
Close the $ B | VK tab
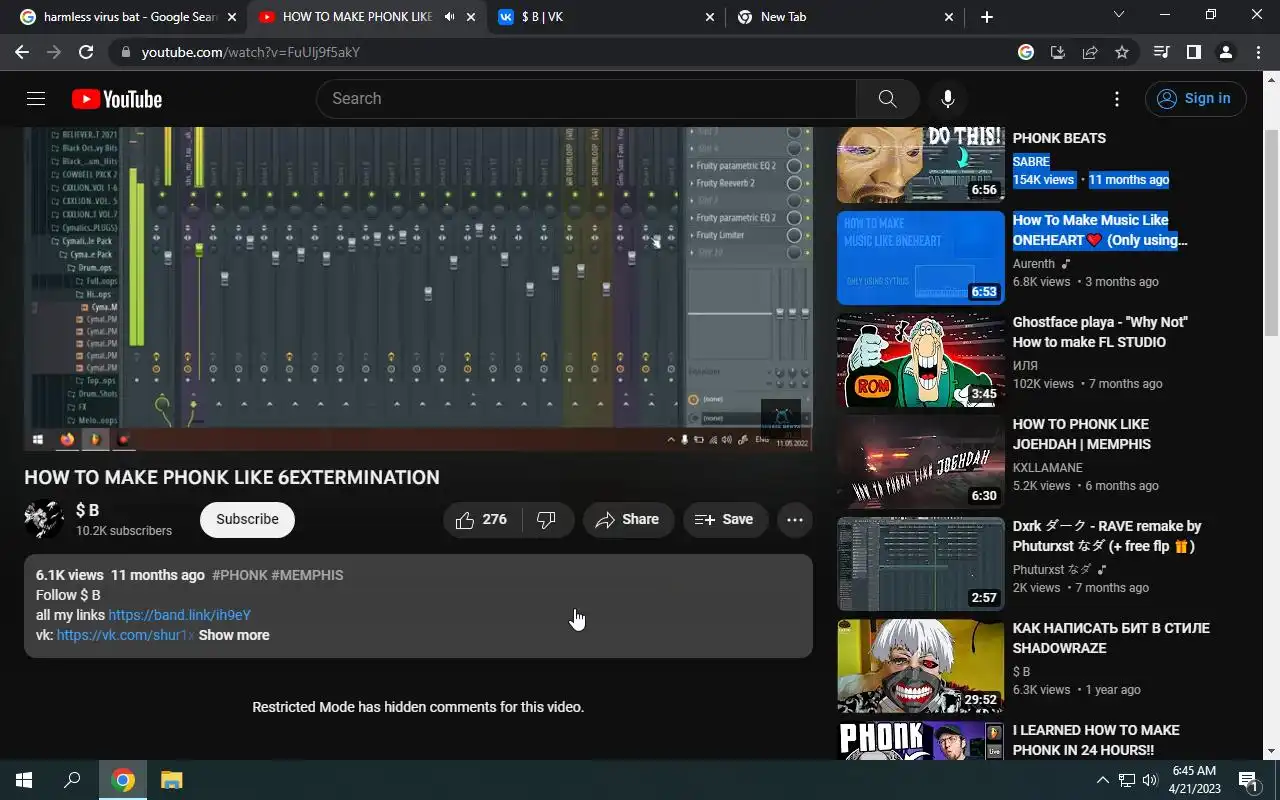tap(710, 17)
